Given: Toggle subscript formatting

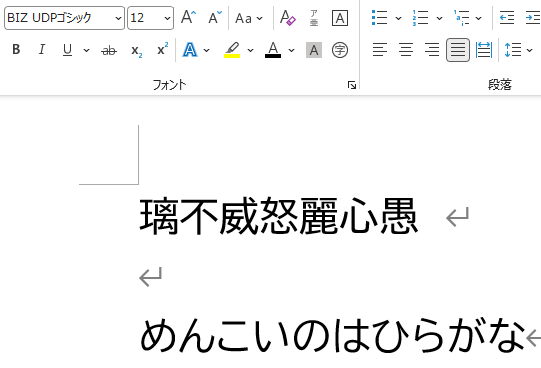Looking at the screenshot, I should coord(136,50).
